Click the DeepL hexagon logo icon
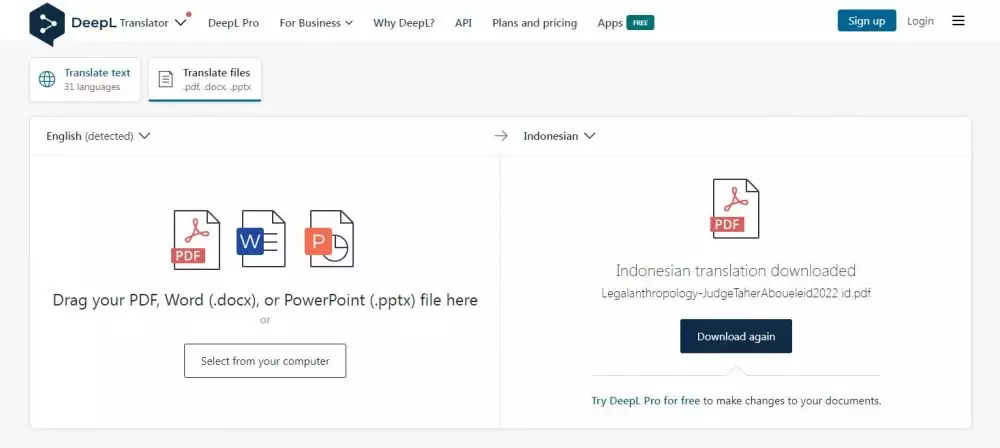 click(47, 22)
